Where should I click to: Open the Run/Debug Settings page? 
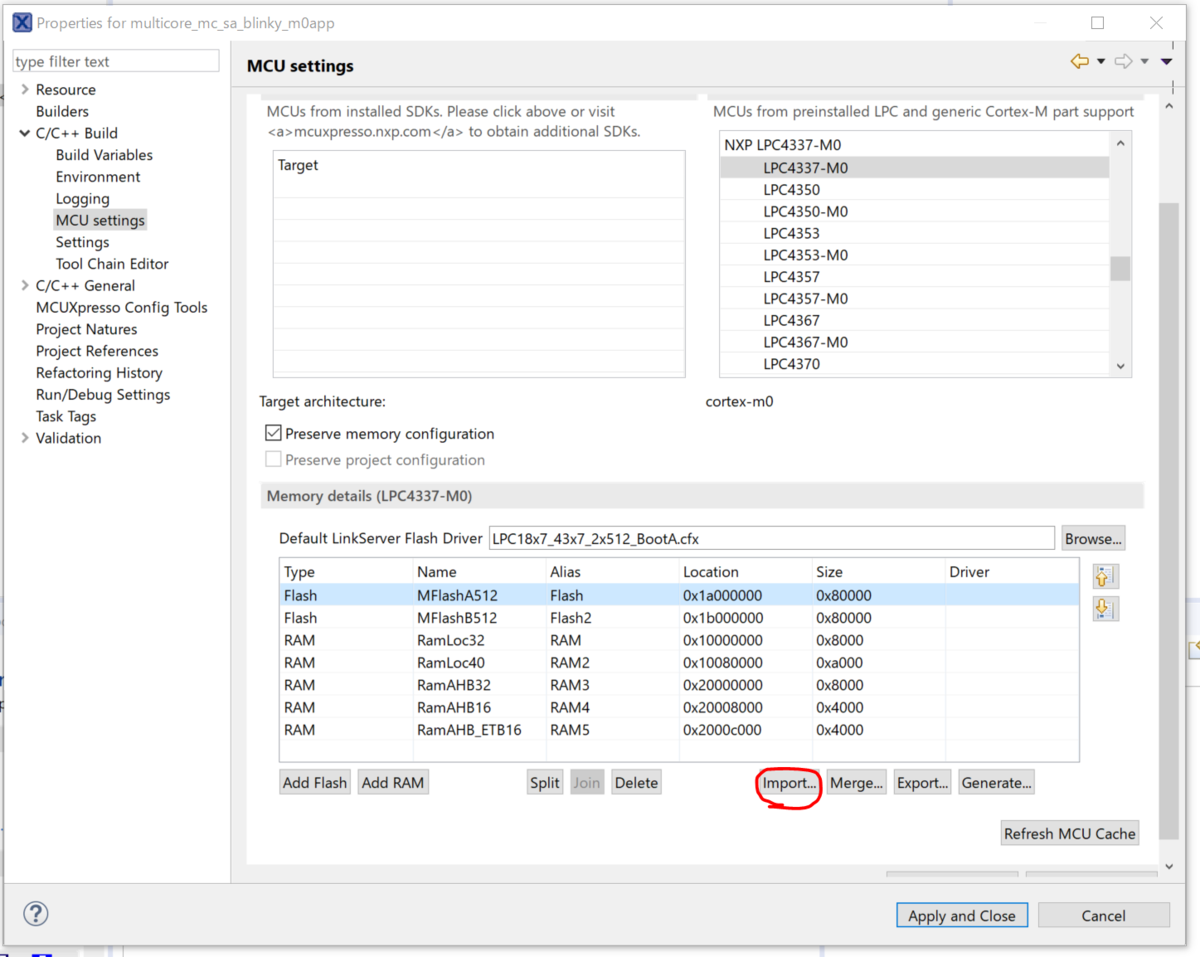pyautogui.click(x=103, y=395)
